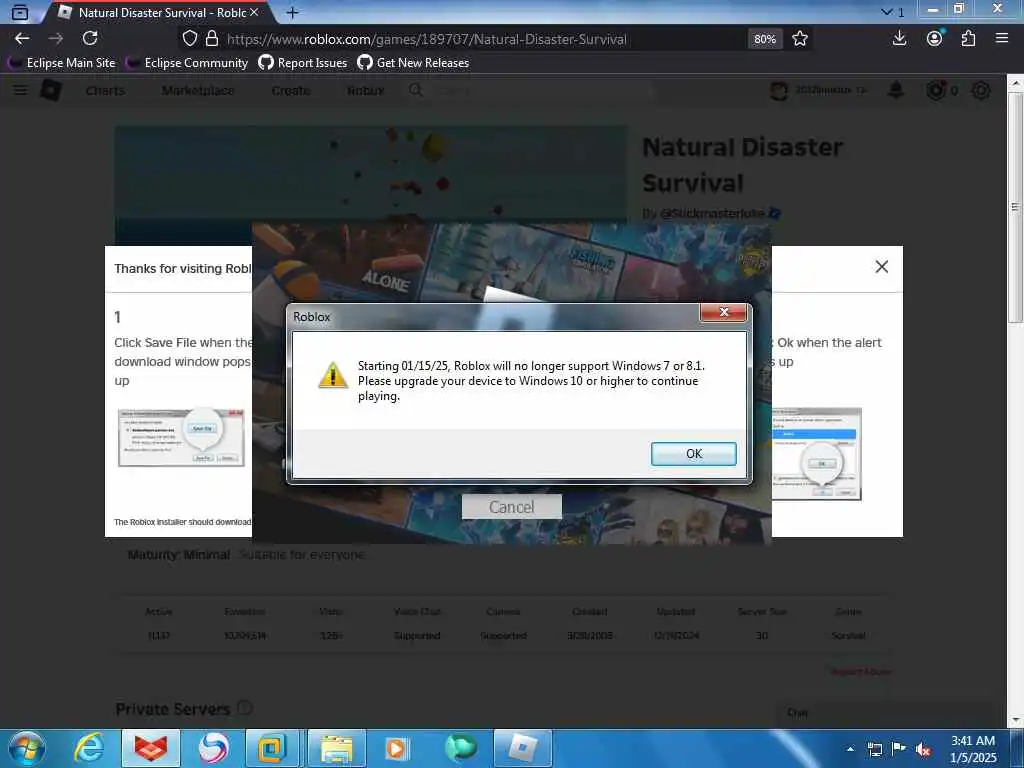Open the browser account icon
Viewport: 1024px width, 768px height.
[x=935, y=39]
